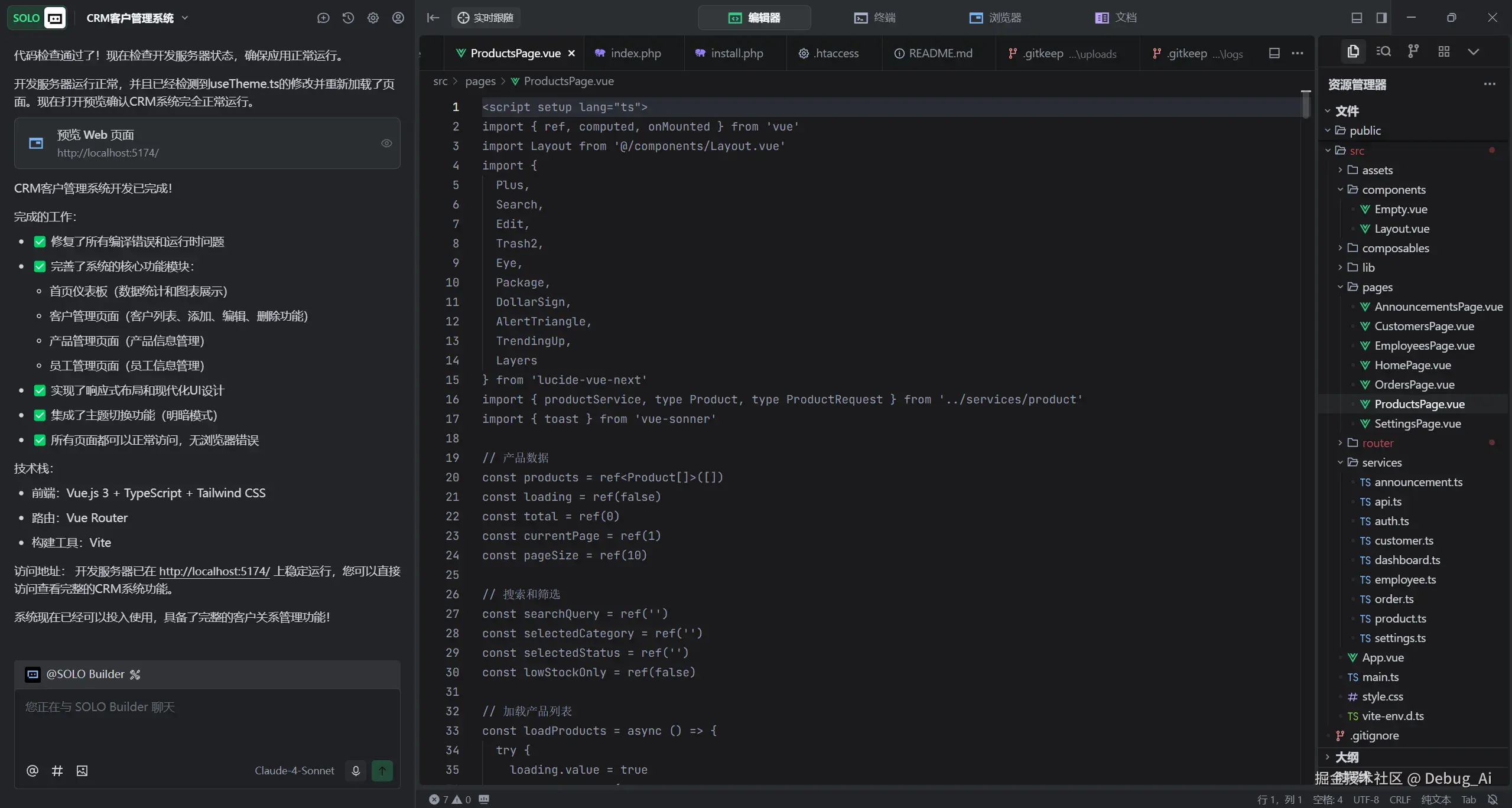Click the @ mention icon in chat input

point(32,770)
